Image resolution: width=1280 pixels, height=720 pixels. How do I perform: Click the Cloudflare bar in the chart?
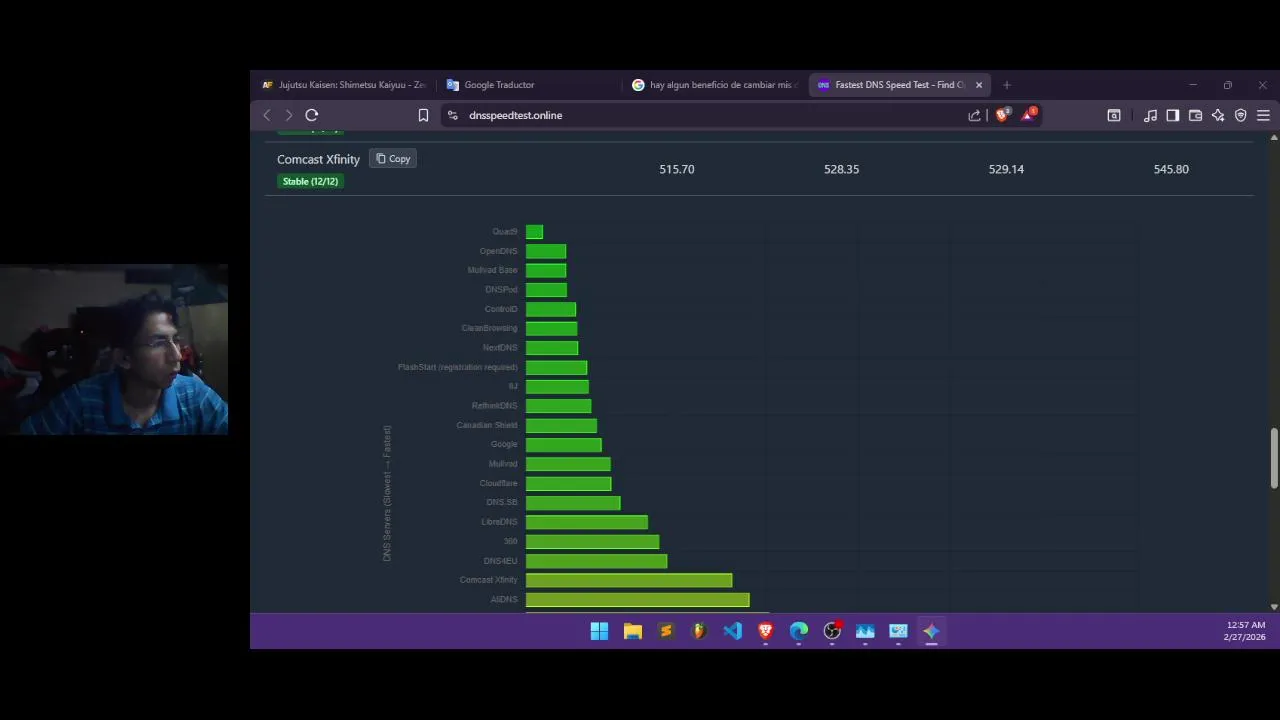pyautogui.click(x=568, y=484)
